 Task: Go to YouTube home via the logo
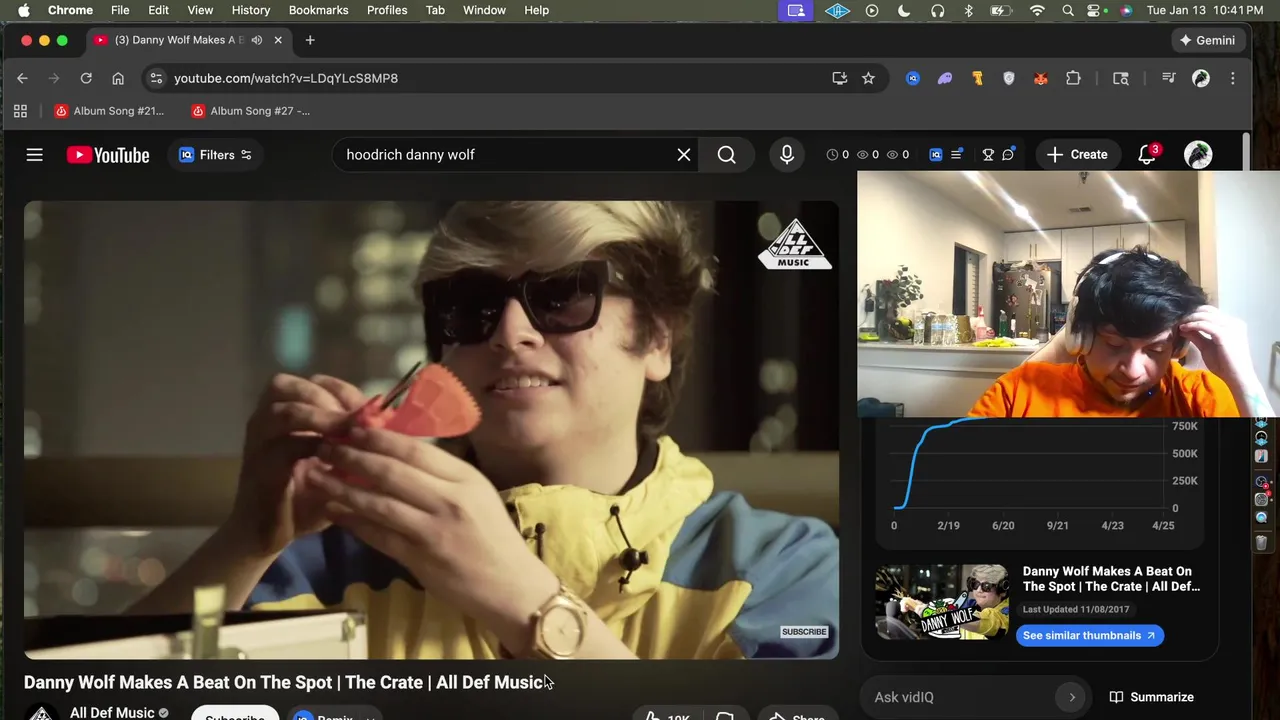[108, 155]
